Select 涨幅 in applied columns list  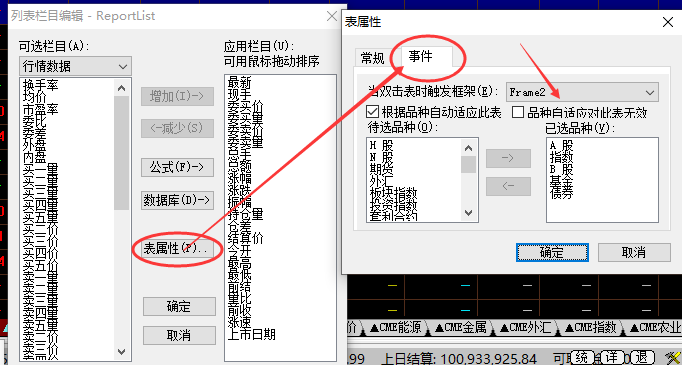(239, 179)
